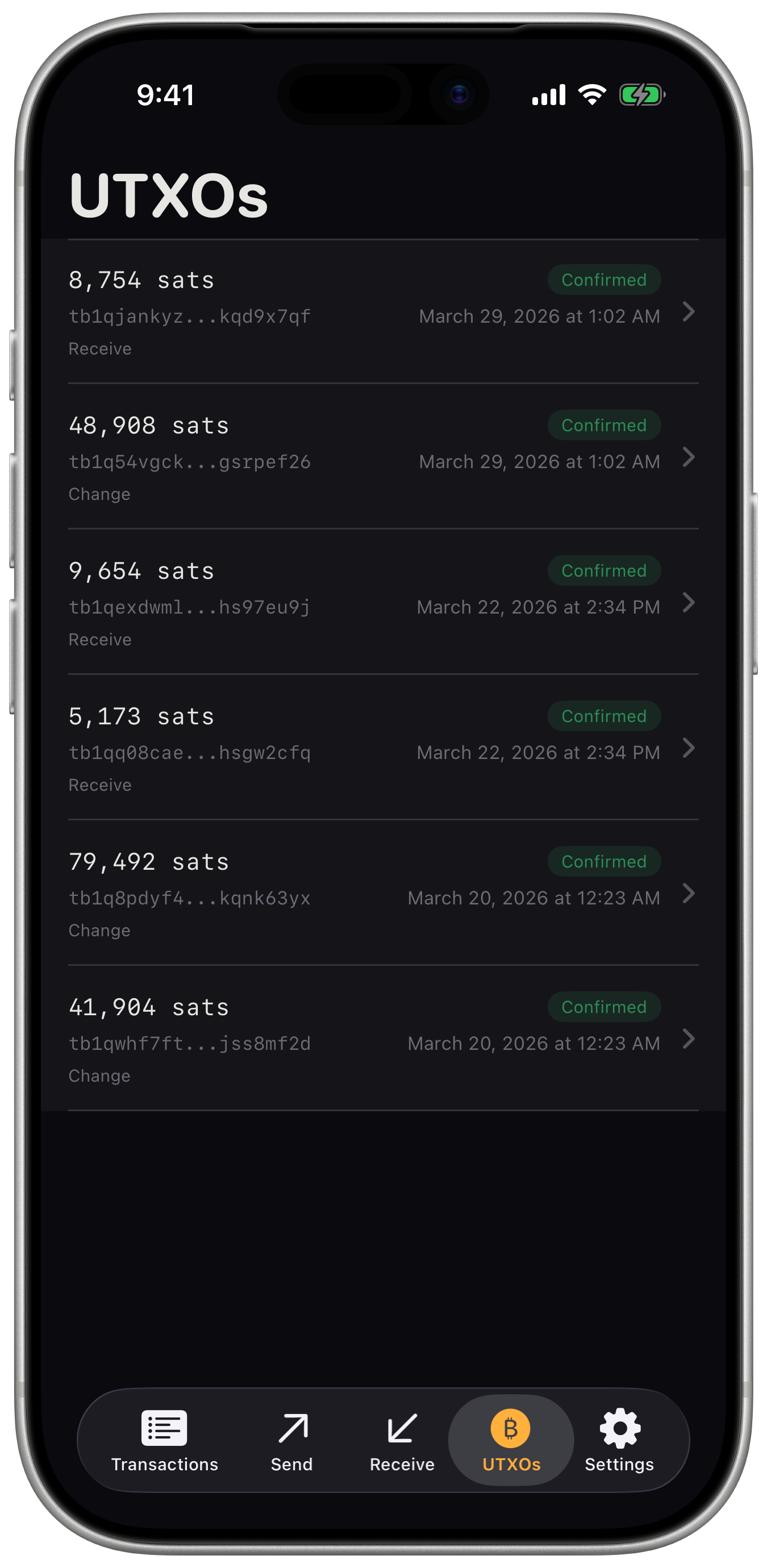Click the Confirmed badge on 8,754 sats
Image resolution: width=767 pixels, height=1568 pixels.
[x=603, y=280]
